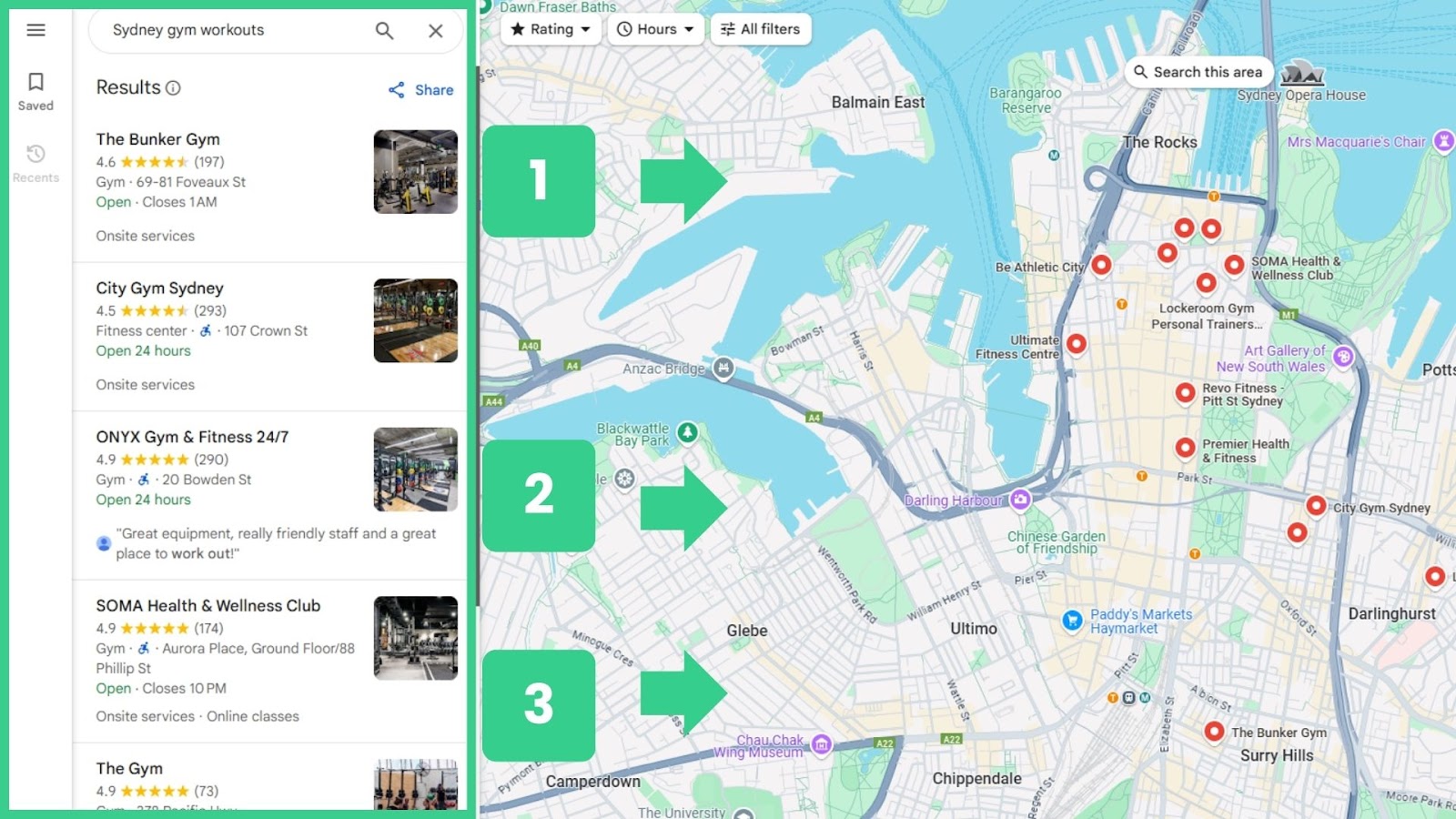This screenshot has height=819, width=1456.
Task: Open City Gym Sydney result in the list
Action: pyautogui.click(x=160, y=288)
